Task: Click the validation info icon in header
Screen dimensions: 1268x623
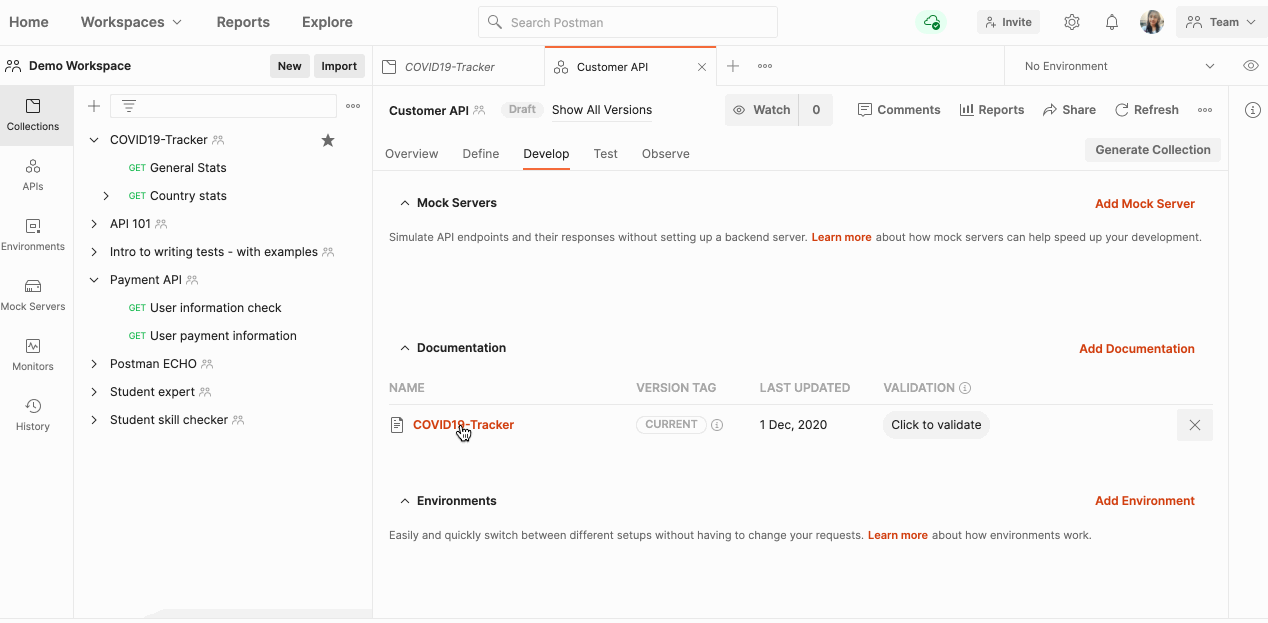Action: point(965,388)
